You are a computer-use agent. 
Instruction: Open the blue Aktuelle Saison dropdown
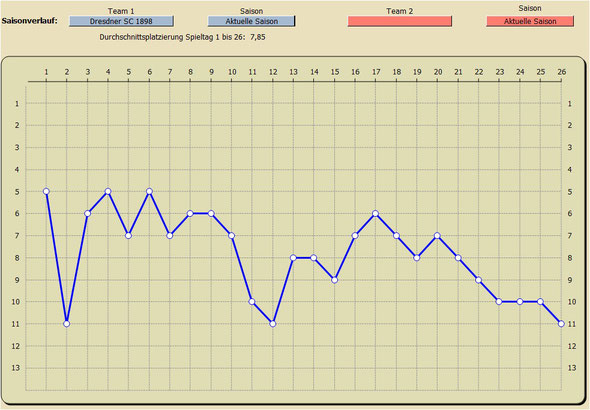coord(251,21)
